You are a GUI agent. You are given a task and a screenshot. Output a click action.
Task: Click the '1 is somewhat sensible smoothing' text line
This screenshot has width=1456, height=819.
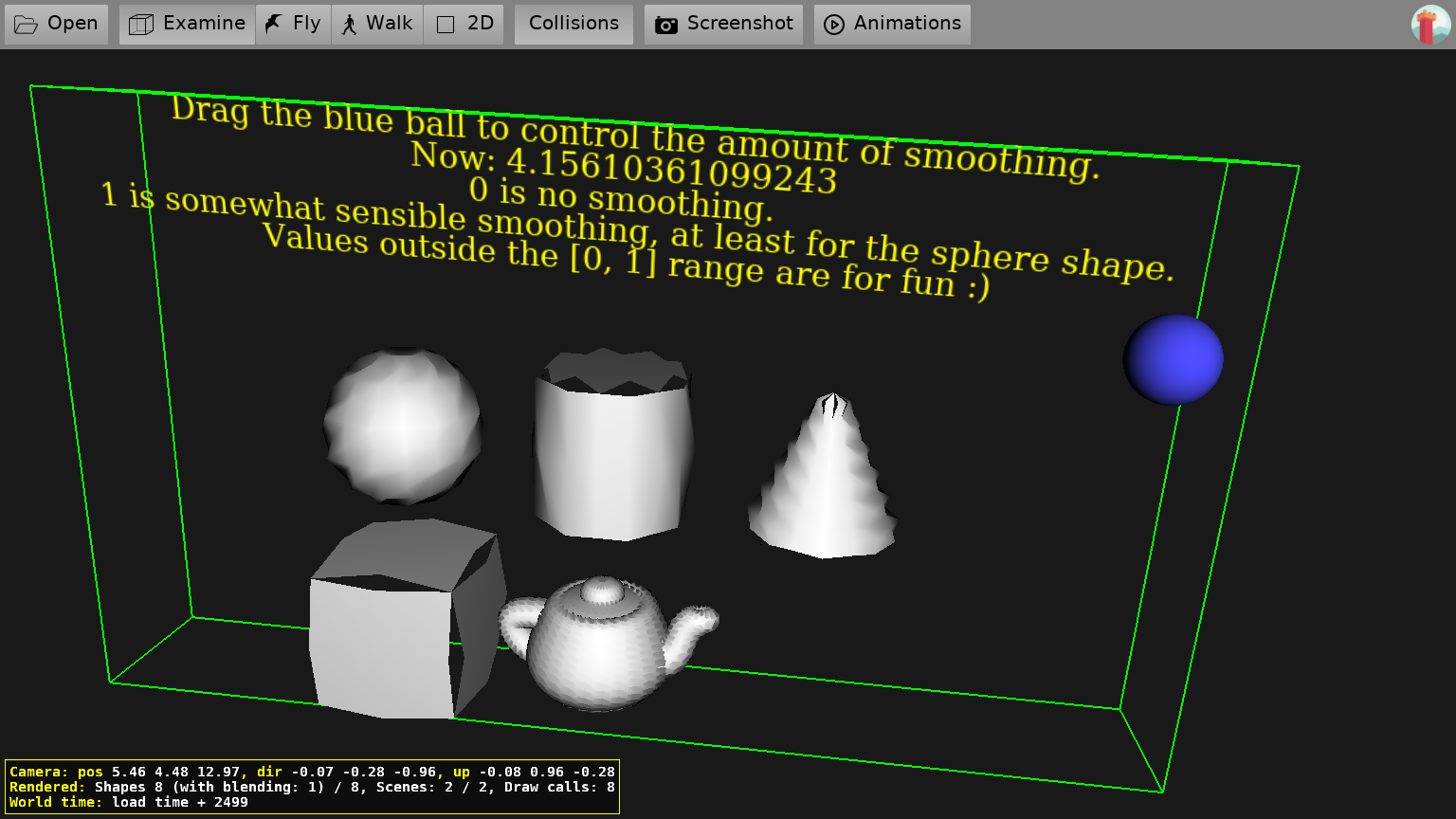click(x=637, y=233)
